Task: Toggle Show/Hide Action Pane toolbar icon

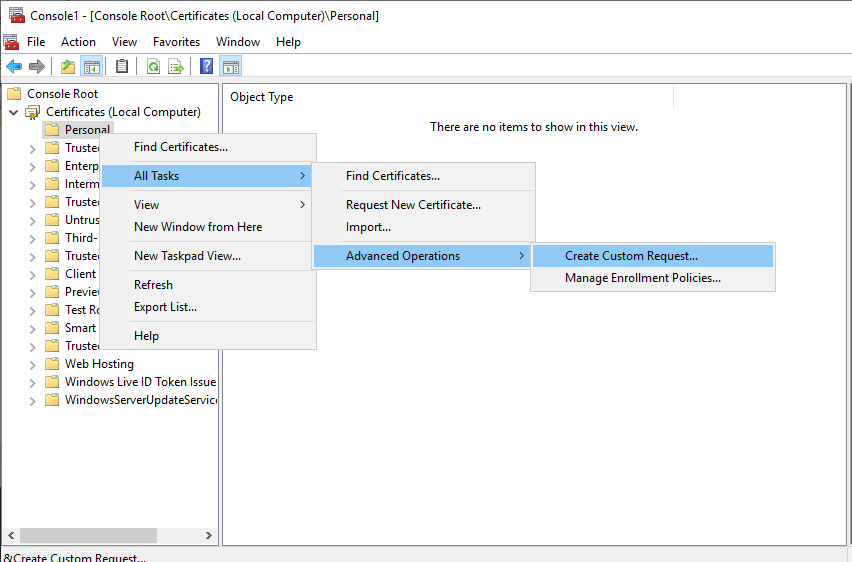Action: (x=230, y=67)
